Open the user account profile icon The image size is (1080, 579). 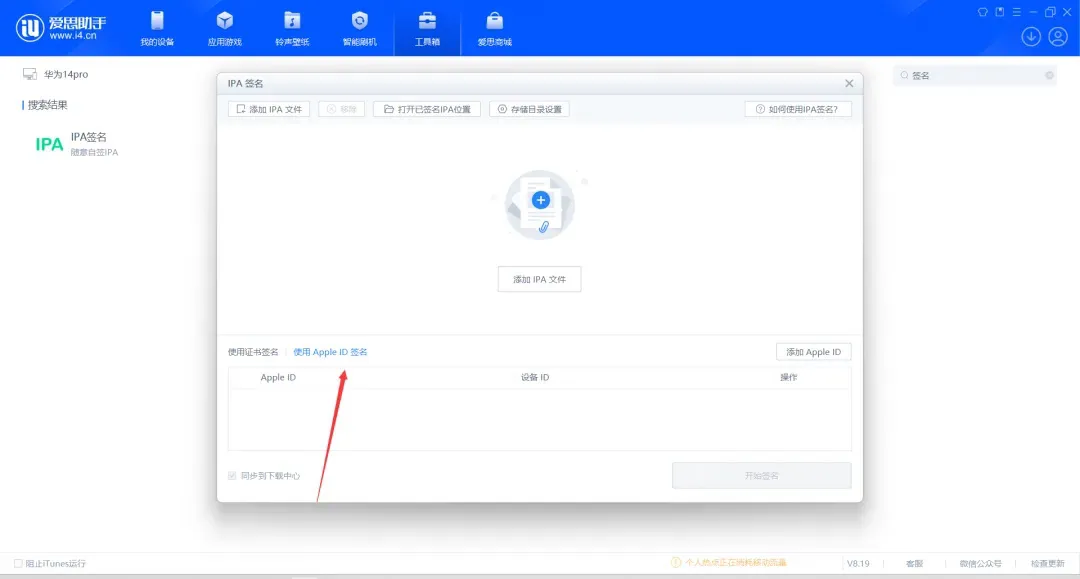(1058, 37)
